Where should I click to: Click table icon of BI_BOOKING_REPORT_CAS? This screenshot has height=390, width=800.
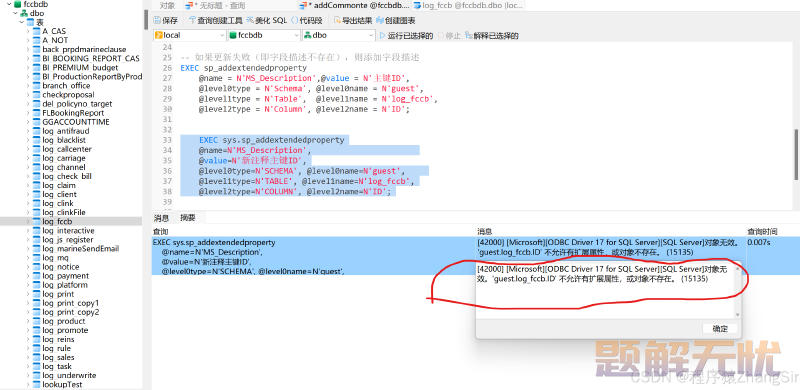[36, 59]
